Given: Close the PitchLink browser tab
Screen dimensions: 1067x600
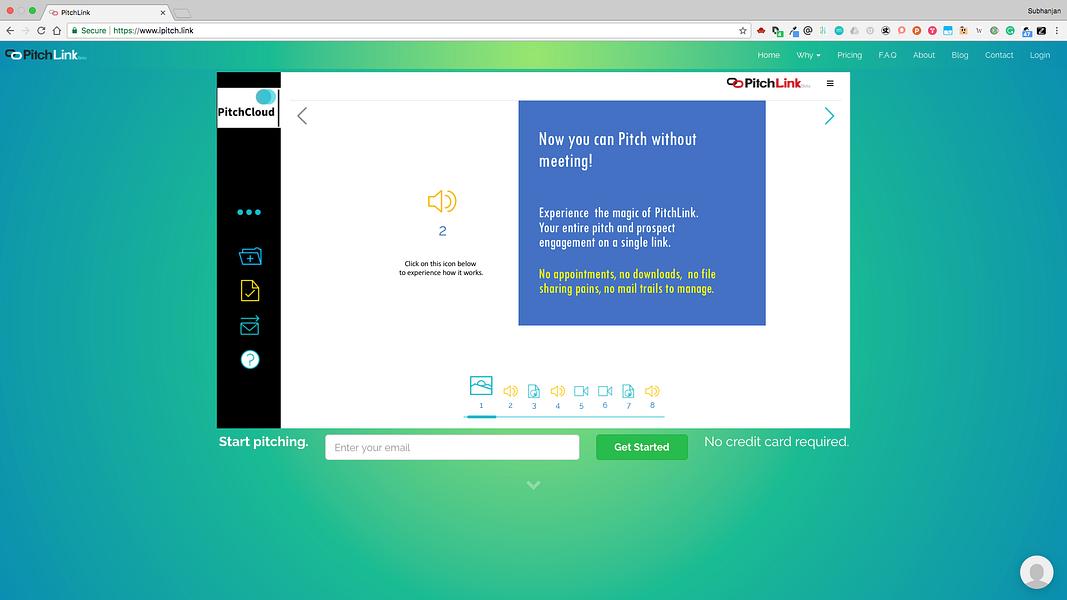Looking at the screenshot, I should pos(163,12).
